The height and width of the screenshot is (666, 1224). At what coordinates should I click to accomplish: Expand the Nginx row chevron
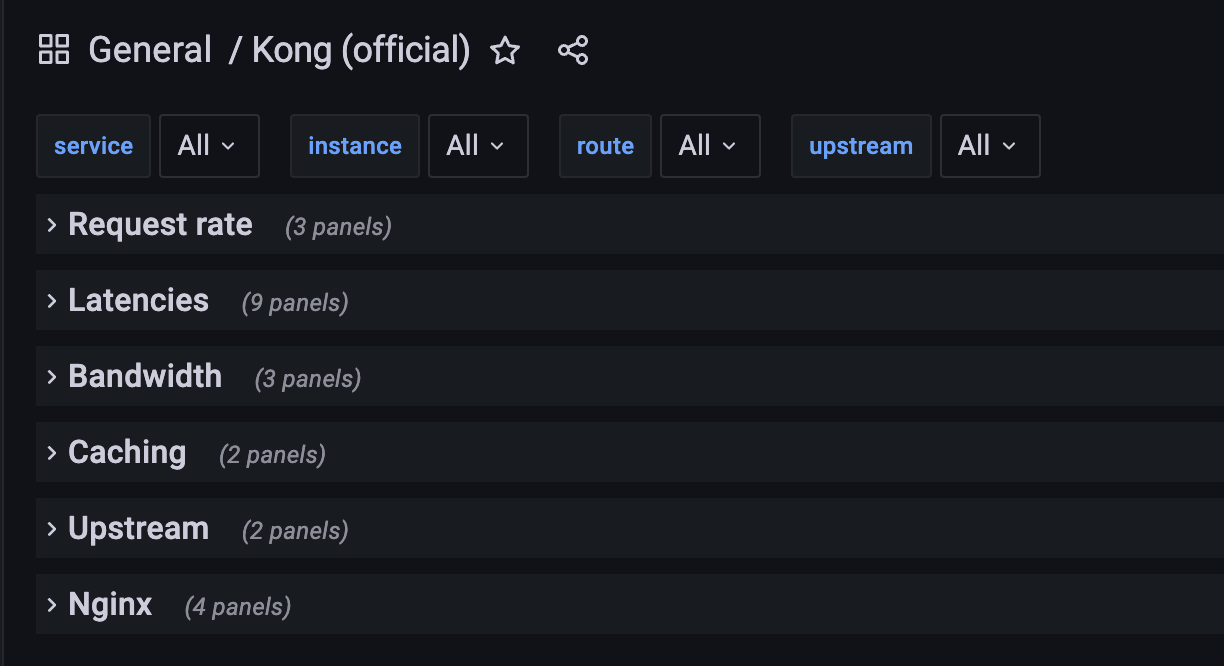coord(52,605)
